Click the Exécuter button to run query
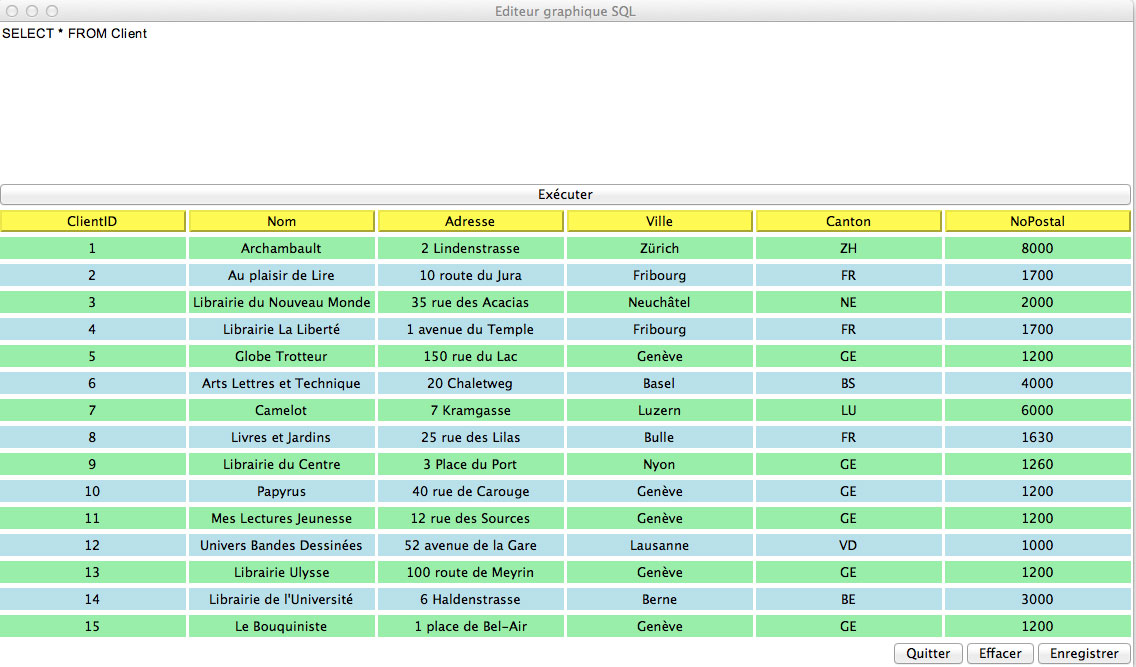The width and height of the screenshot is (1136, 667). point(565,194)
